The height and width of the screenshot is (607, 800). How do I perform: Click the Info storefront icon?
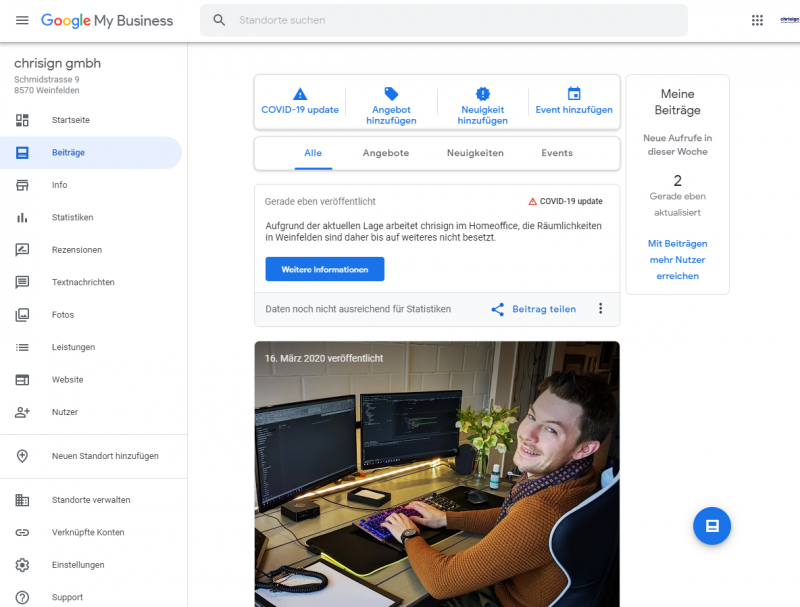22,185
